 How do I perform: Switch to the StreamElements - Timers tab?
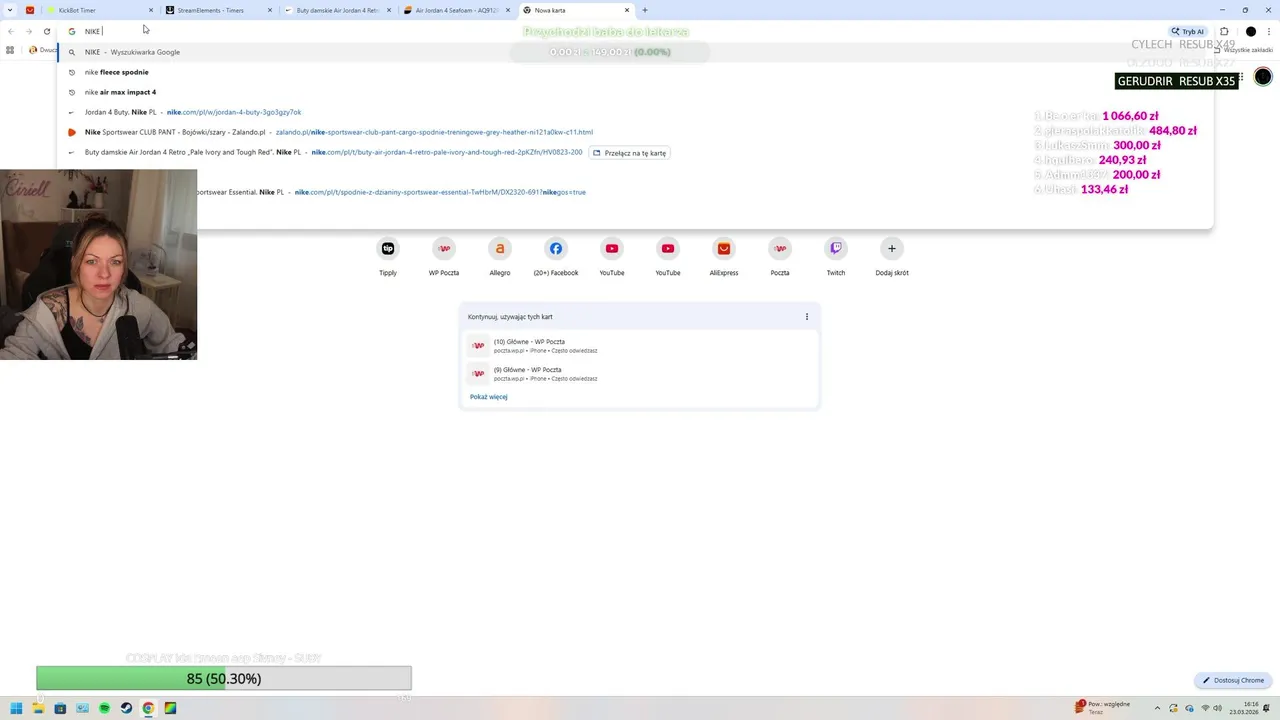coord(217,10)
